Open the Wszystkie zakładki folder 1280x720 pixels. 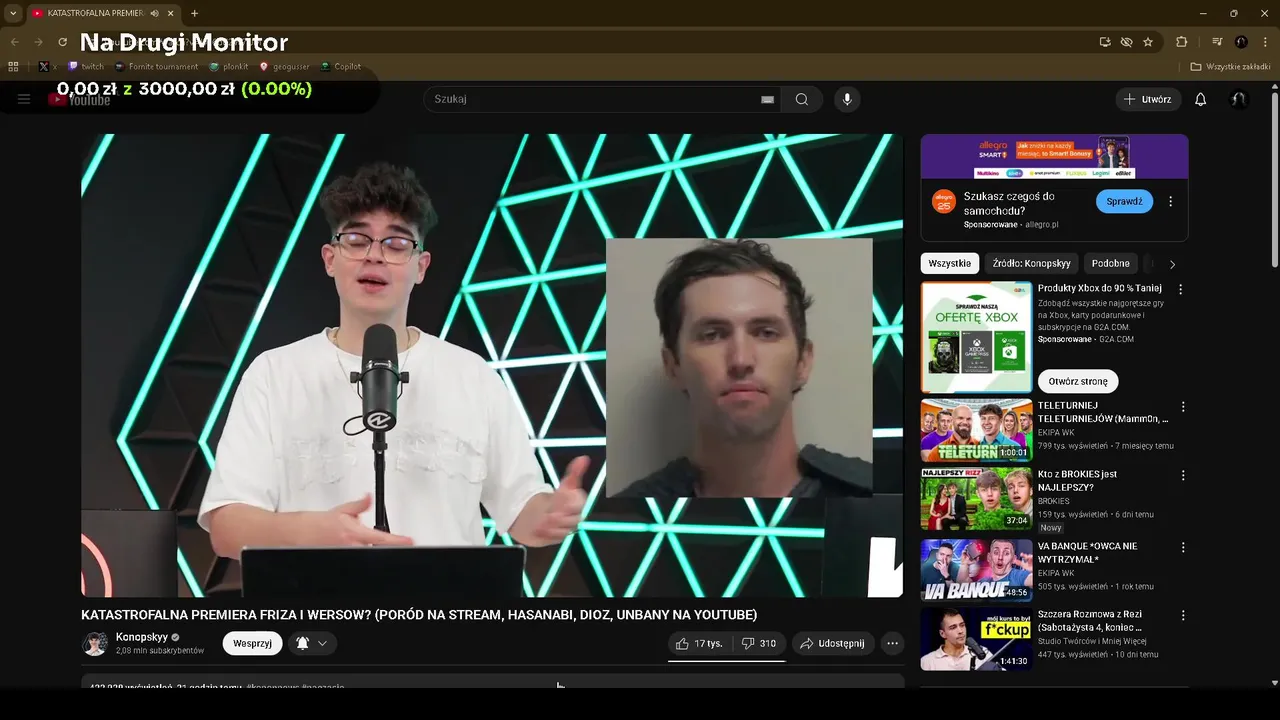[1230, 67]
